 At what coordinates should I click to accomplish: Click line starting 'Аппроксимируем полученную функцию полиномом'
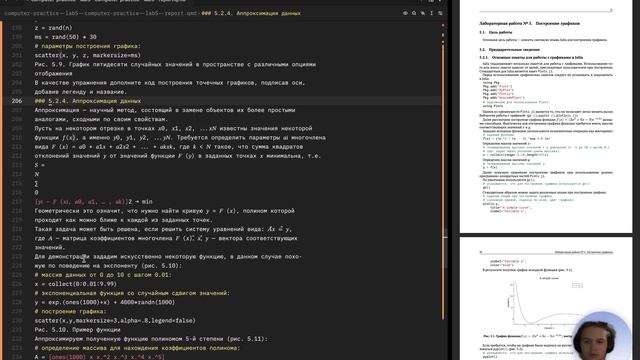click(151, 339)
